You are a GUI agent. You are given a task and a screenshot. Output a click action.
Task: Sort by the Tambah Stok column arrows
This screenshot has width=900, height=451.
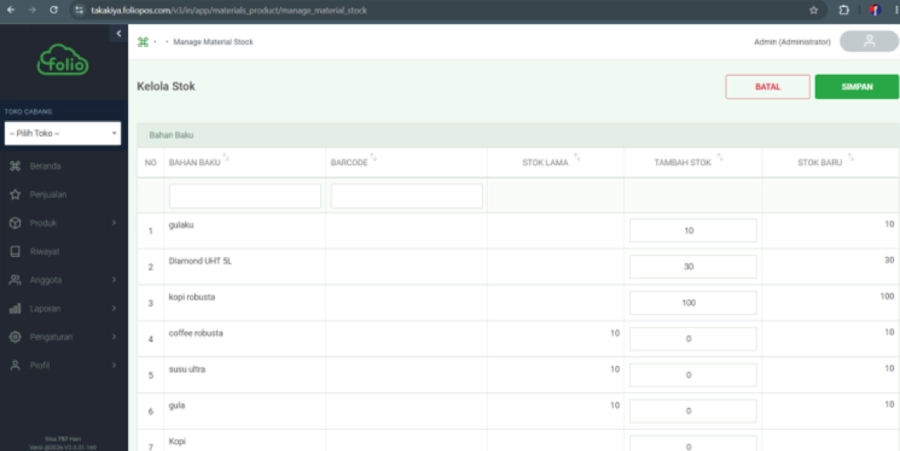pyautogui.click(x=720, y=157)
